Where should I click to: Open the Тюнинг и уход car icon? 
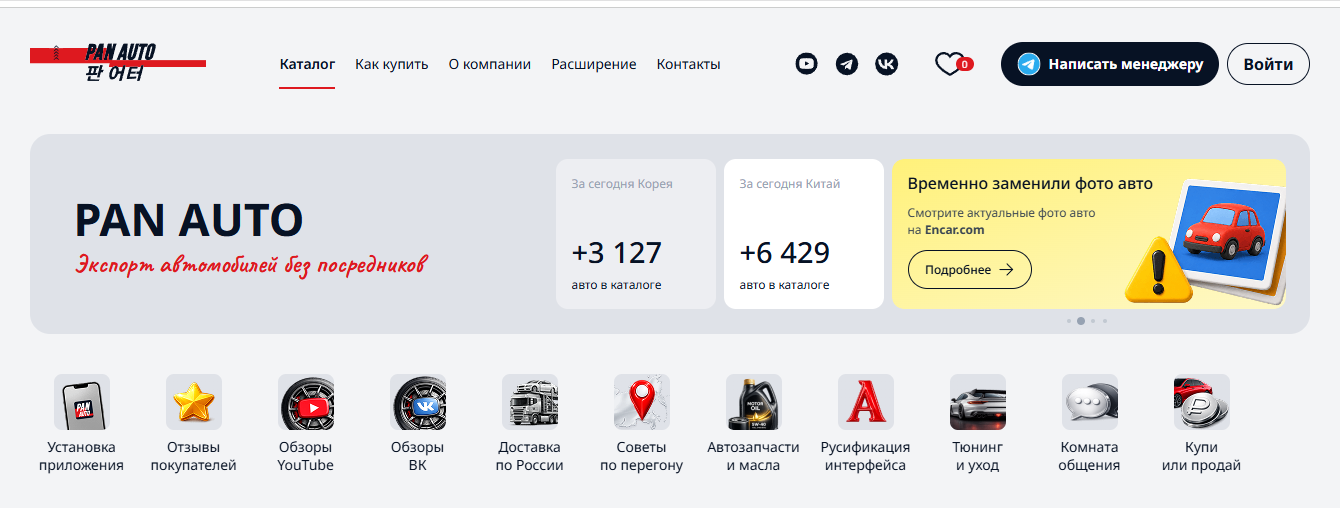pyautogui.click(x=978, y=402)
